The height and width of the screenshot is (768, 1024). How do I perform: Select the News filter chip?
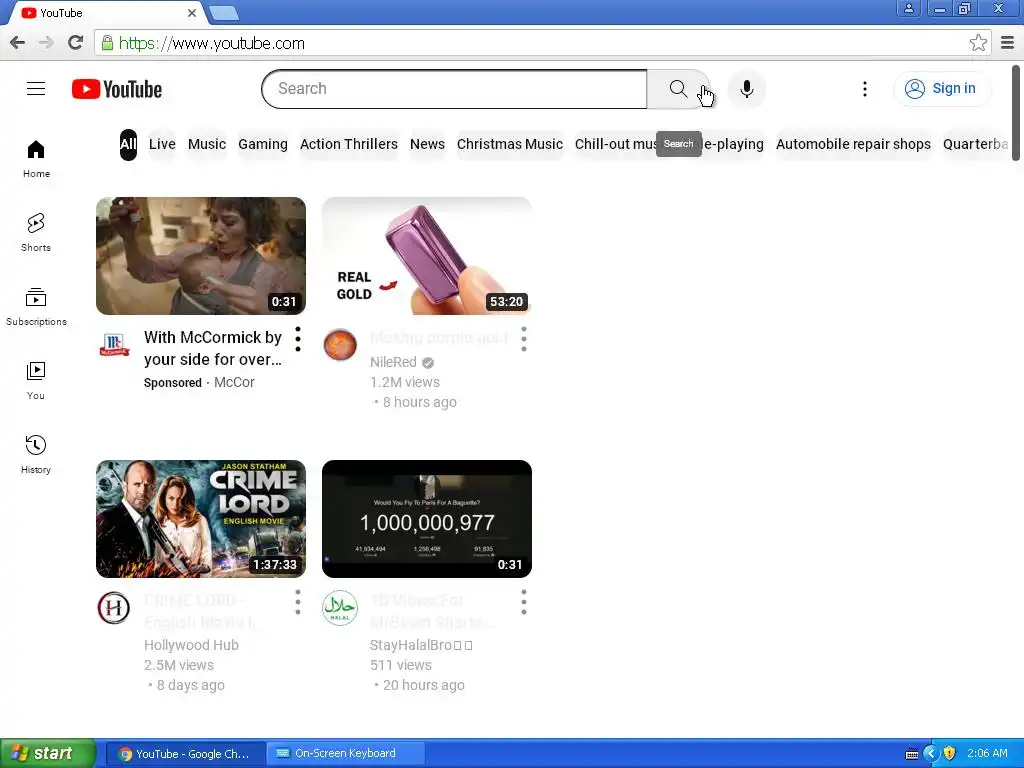pyautogui.click(x=427, y=144)
